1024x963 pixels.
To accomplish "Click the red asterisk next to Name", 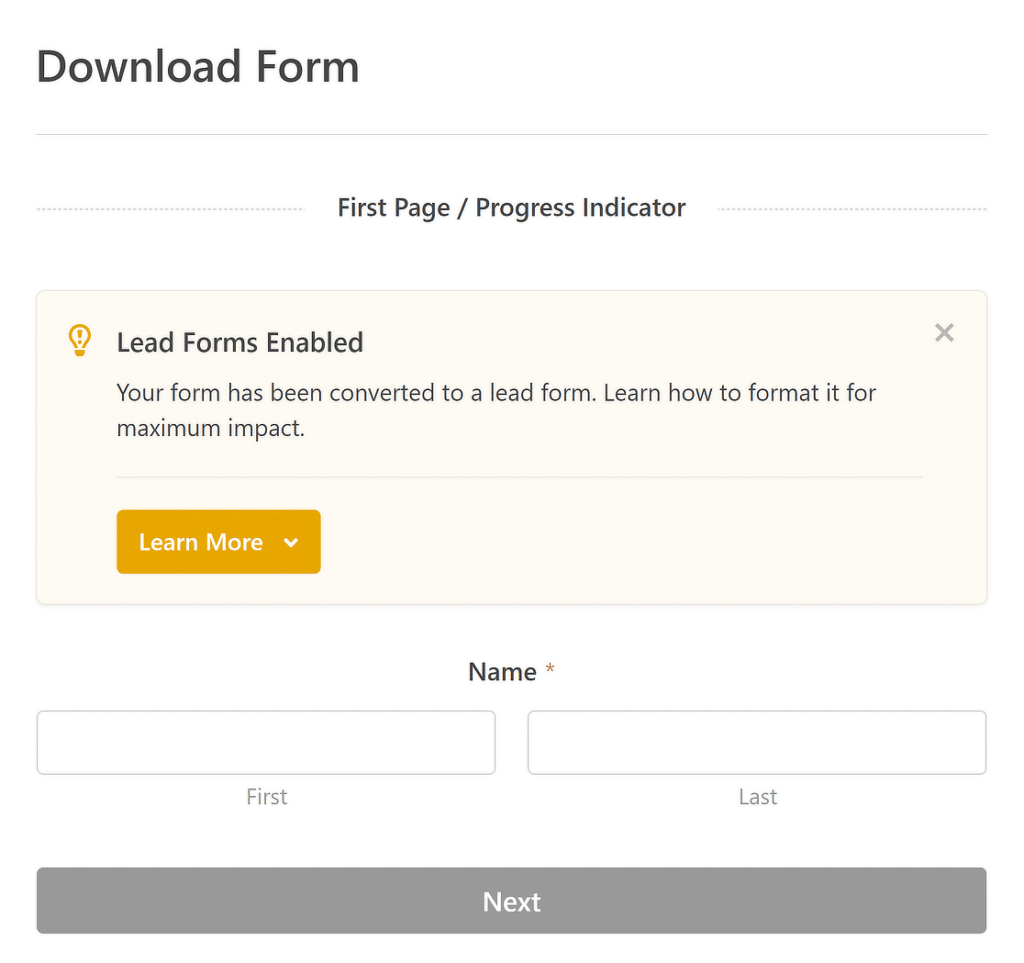I will (549, 671).
